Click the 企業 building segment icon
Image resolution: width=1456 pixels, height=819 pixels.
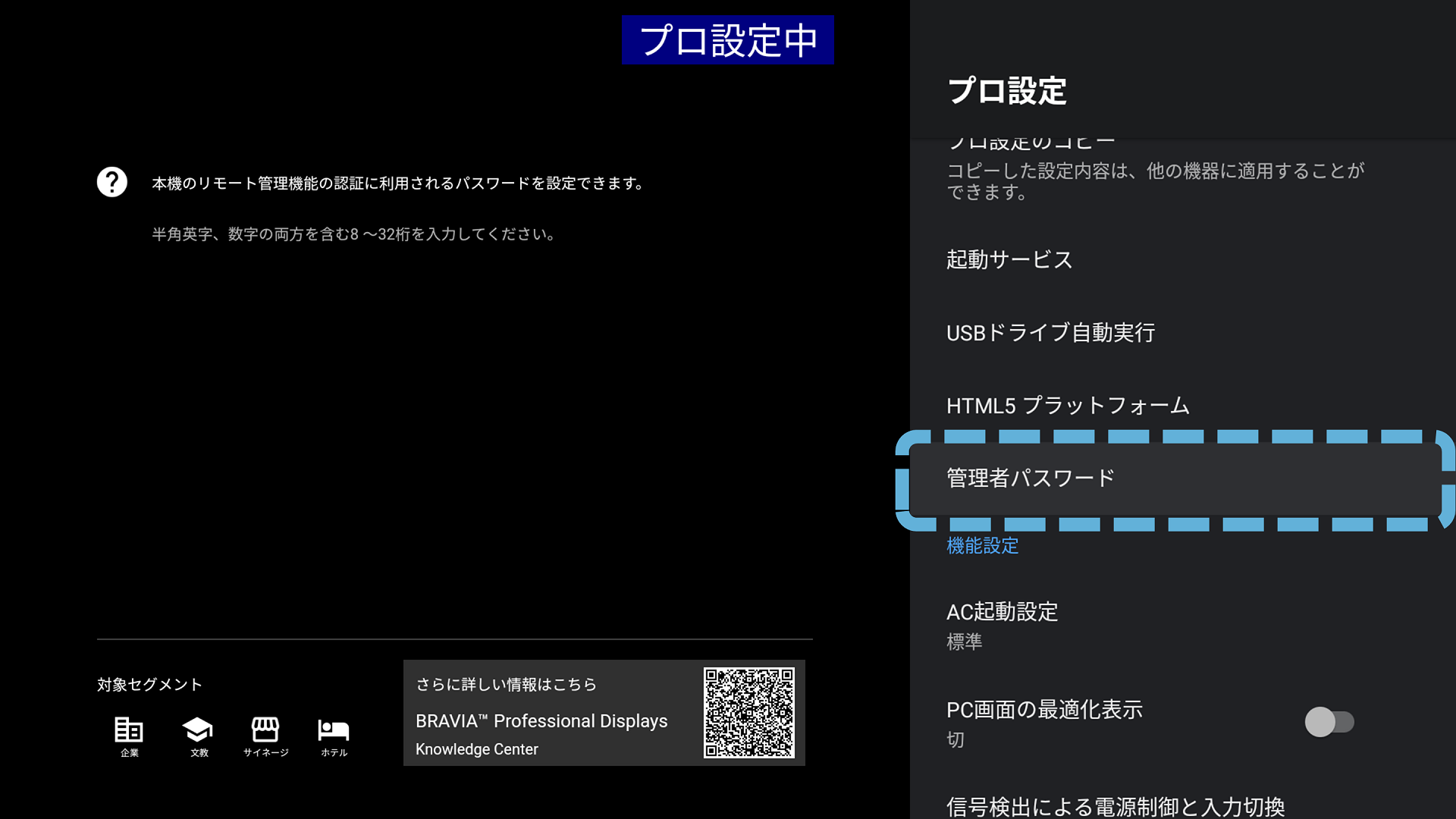click(x=129, y=730)
